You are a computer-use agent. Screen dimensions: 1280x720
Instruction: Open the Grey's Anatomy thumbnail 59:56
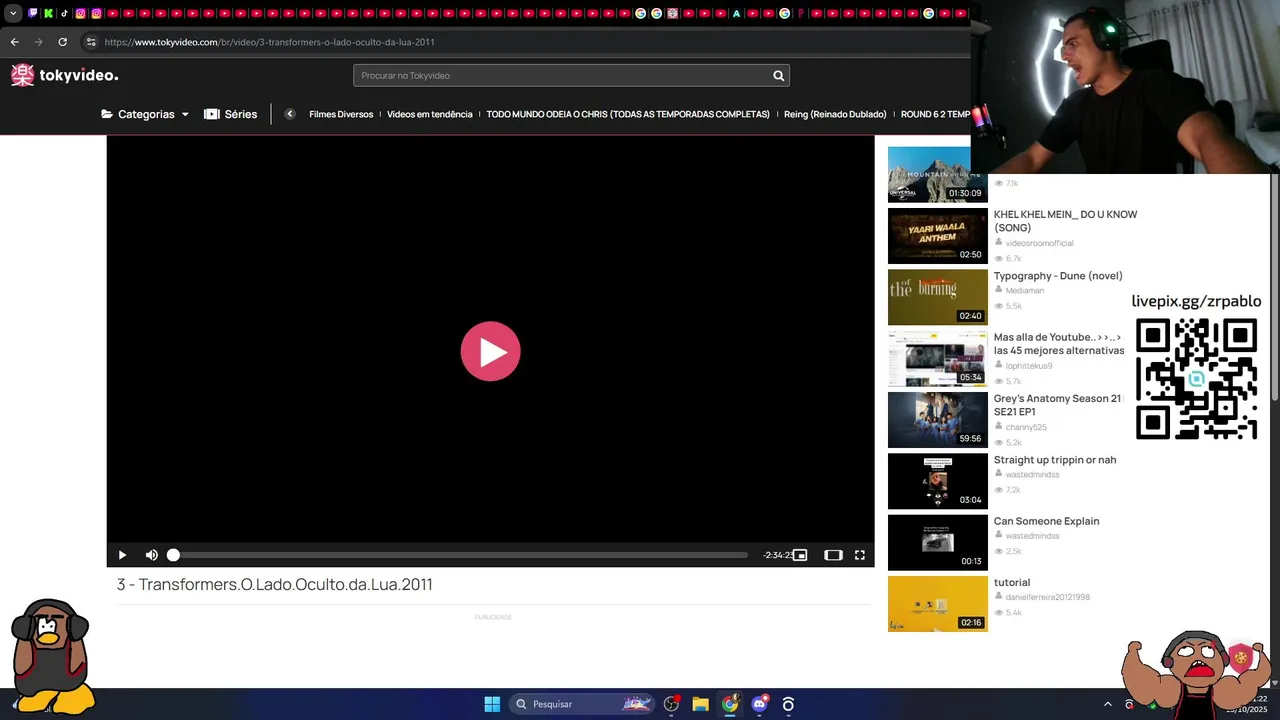pyautogui.click(x=937, y=420)
